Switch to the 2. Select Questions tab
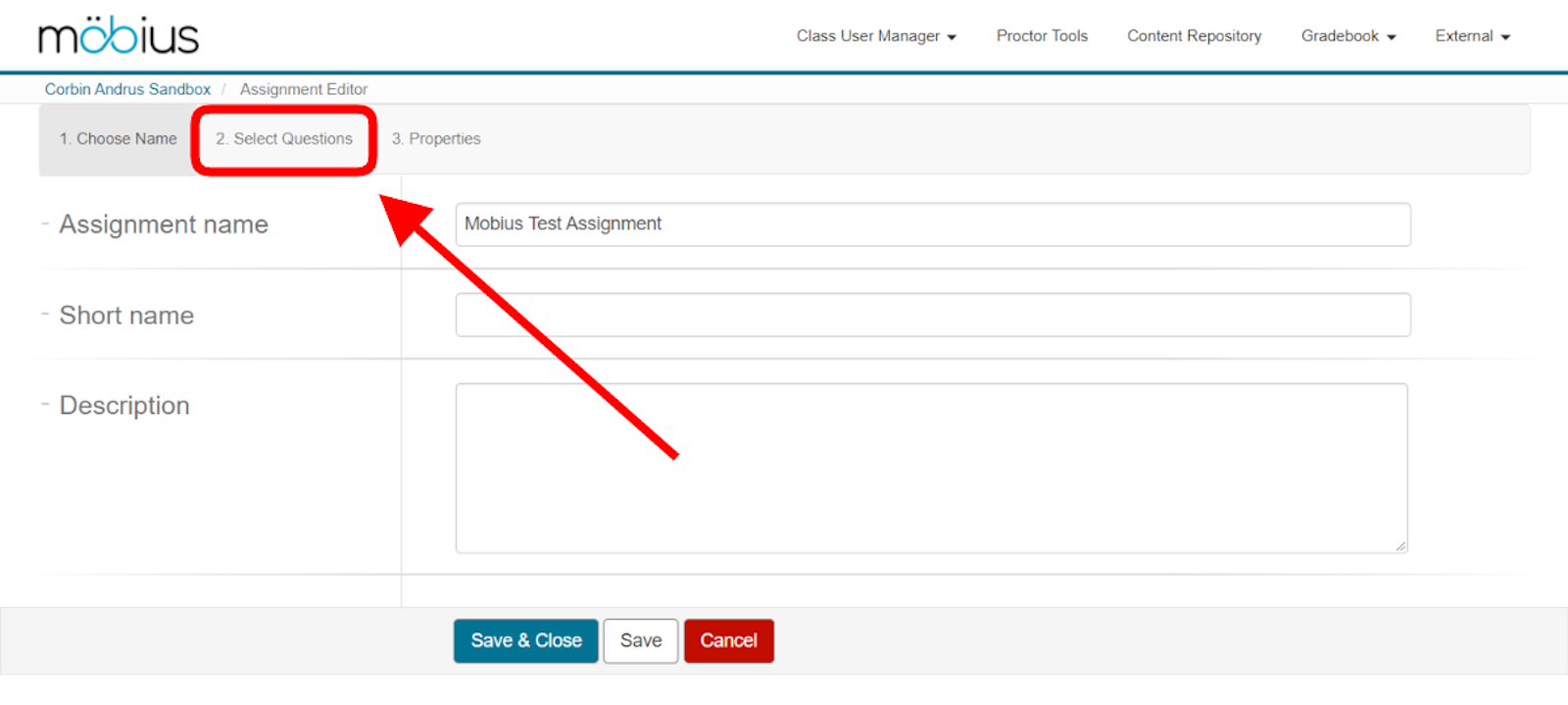 (x=284, y=139)
